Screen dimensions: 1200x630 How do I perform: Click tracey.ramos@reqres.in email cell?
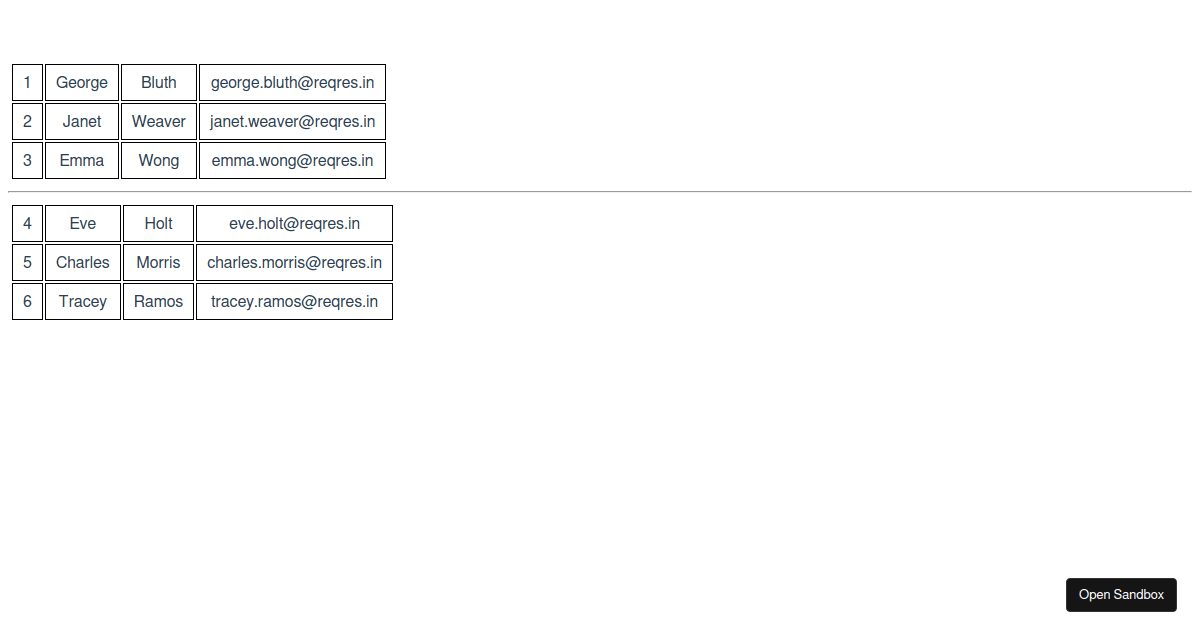(294, 302)
